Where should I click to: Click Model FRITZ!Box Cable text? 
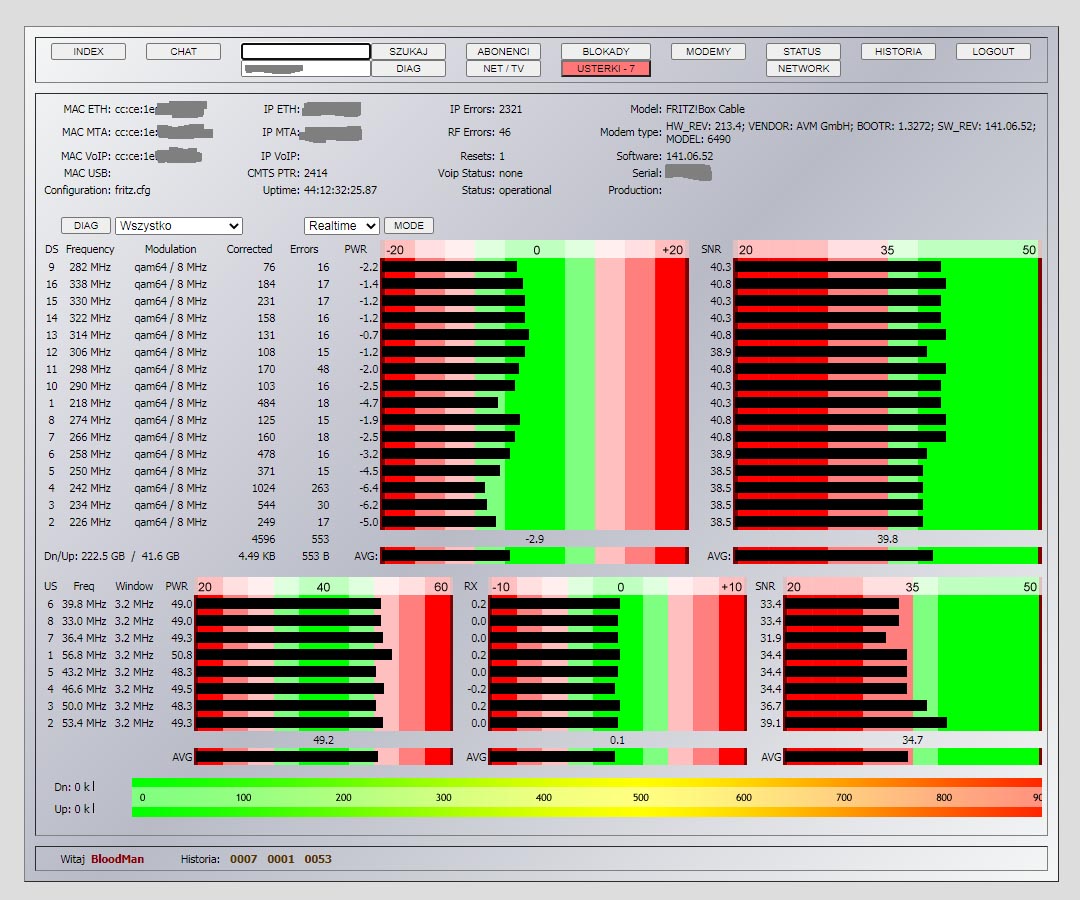point(705,109)
